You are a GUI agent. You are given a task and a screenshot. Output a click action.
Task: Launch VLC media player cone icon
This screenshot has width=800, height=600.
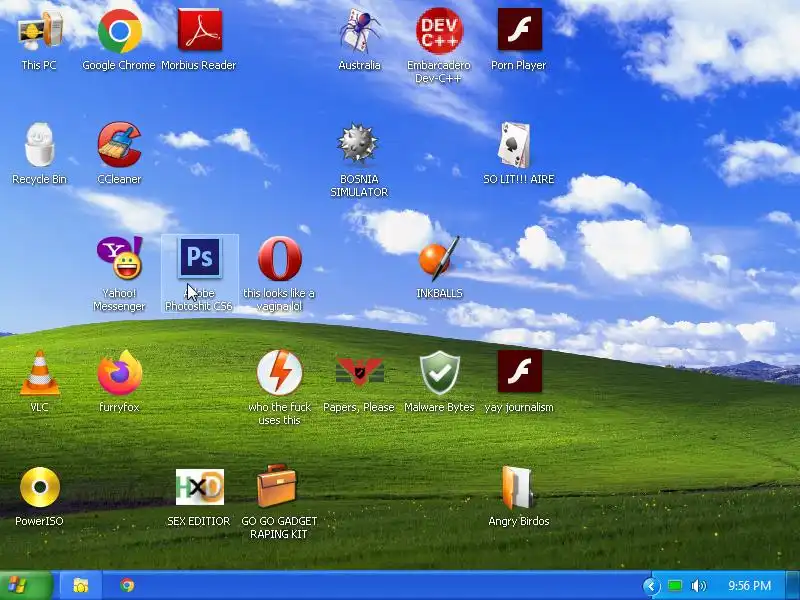click(39, 373)
